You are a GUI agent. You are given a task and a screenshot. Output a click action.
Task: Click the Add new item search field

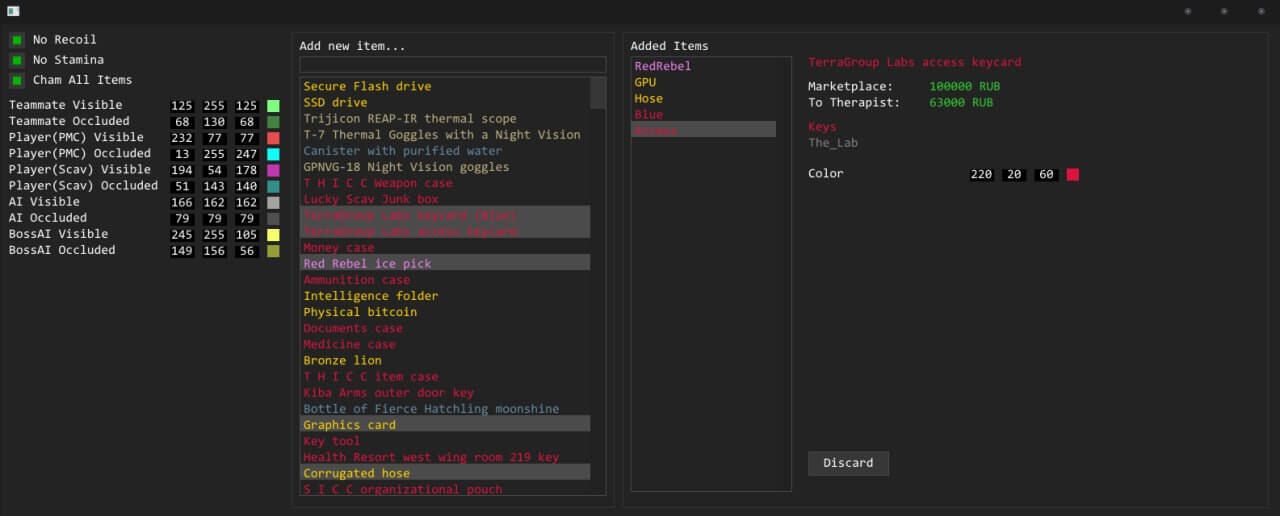(452, 64)
